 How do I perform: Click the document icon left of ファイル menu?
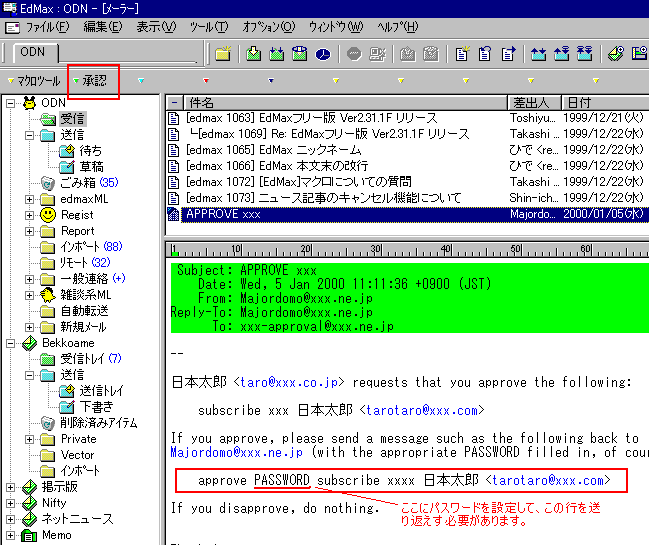click(12, 28)
